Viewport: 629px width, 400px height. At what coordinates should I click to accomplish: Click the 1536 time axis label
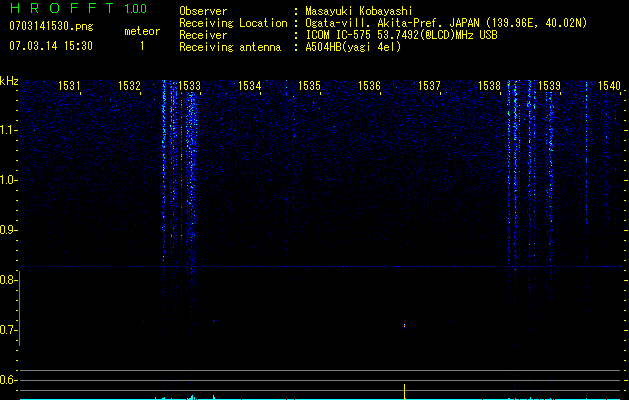point(369,86)
